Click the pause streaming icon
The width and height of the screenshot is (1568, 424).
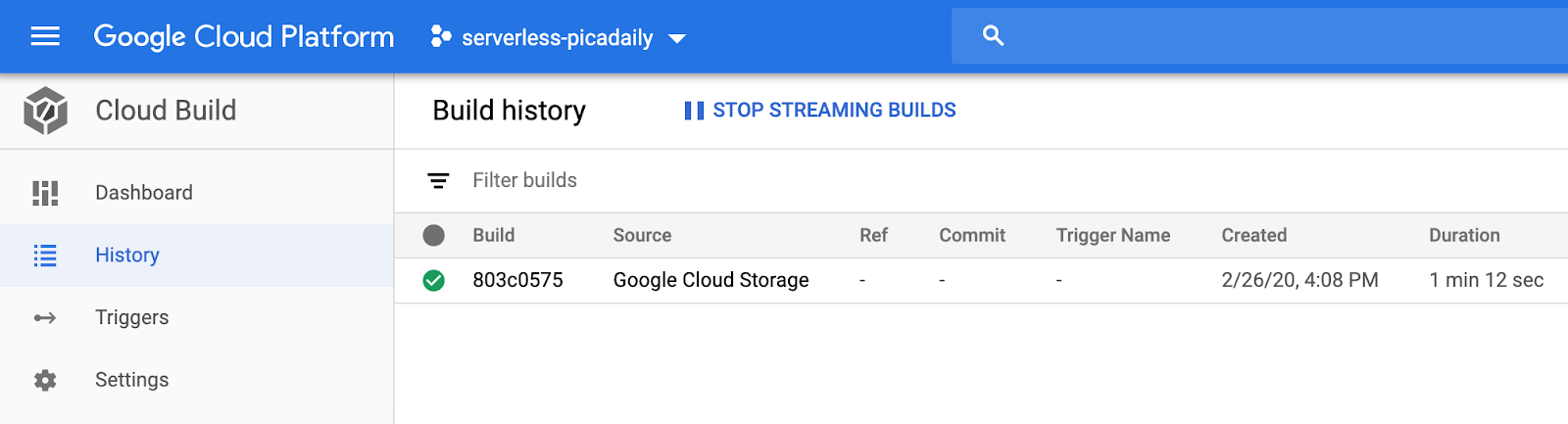(694, 111)
